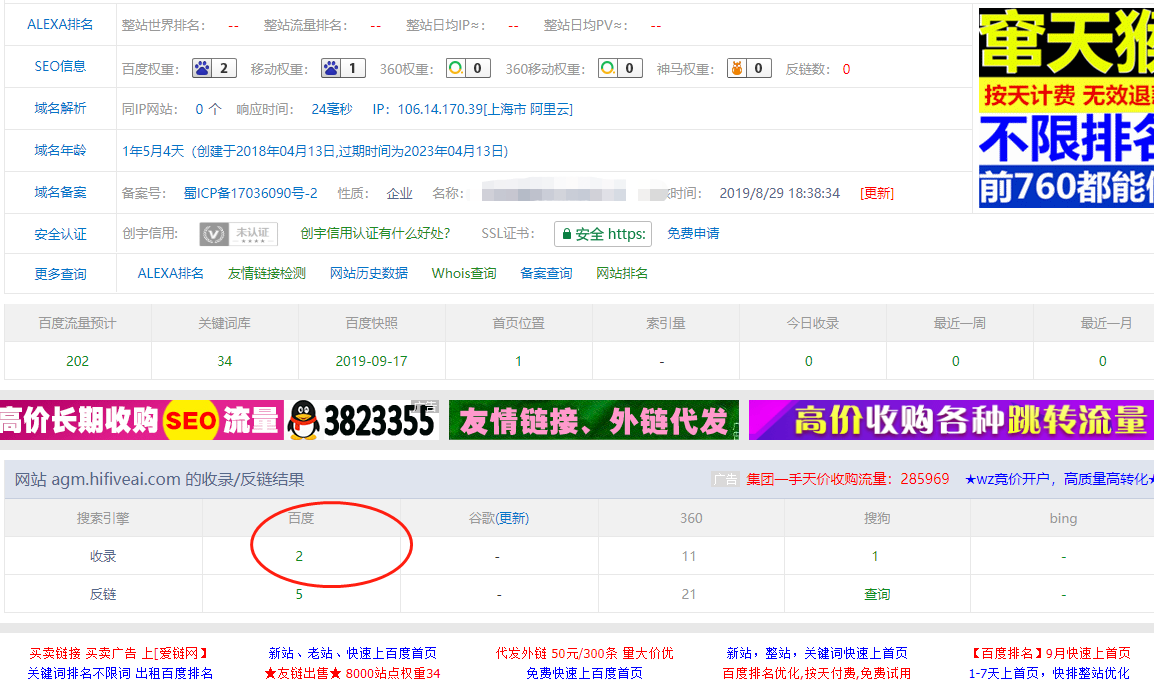Open the 新站、老站、快速上百度首页 link
Image resolution: width=1154 pixels, height=682 pixels.
(353, 653)
